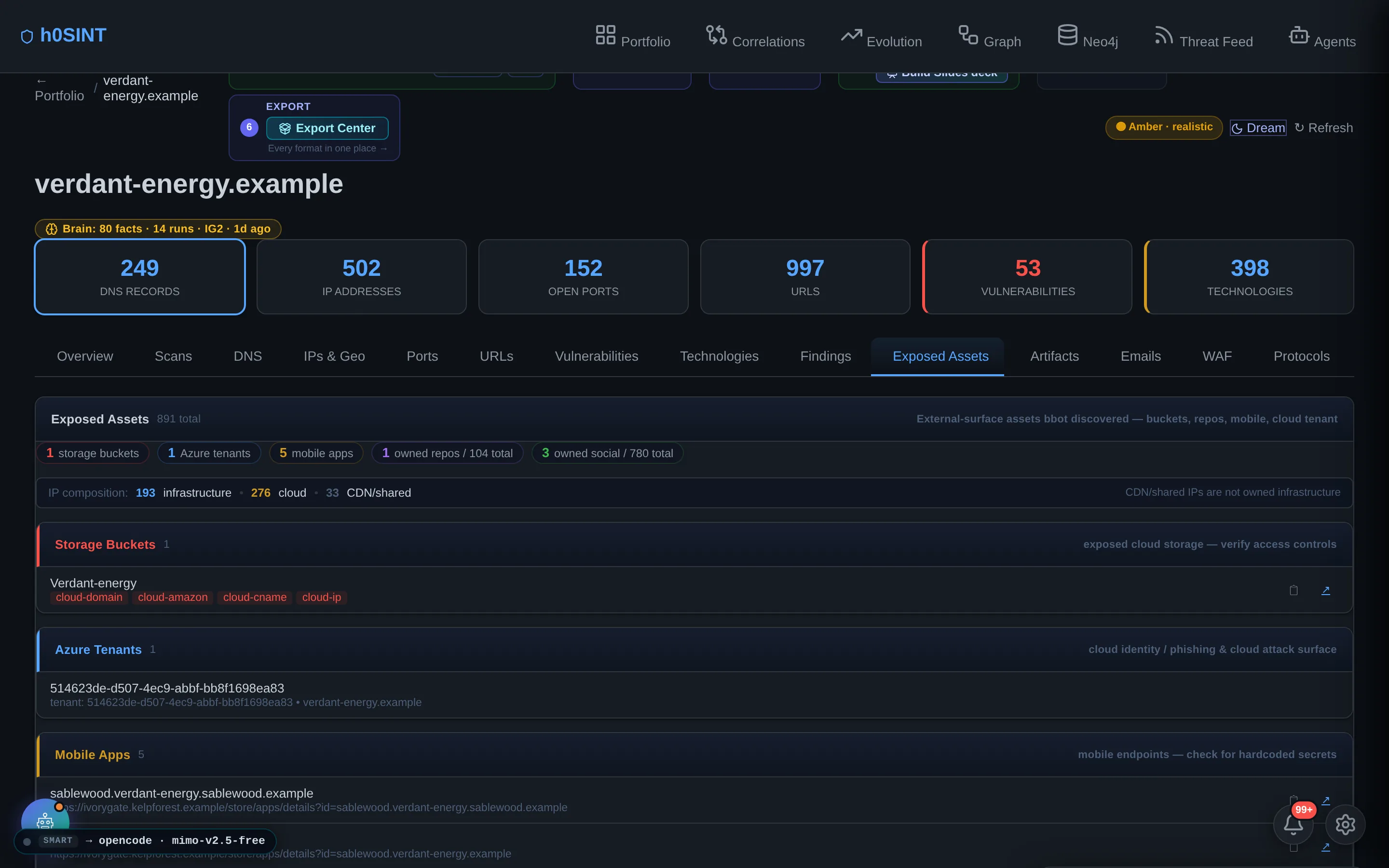Click the 1 storage buckets chip
Screen dimensions: 1389x868
[93, 453]
